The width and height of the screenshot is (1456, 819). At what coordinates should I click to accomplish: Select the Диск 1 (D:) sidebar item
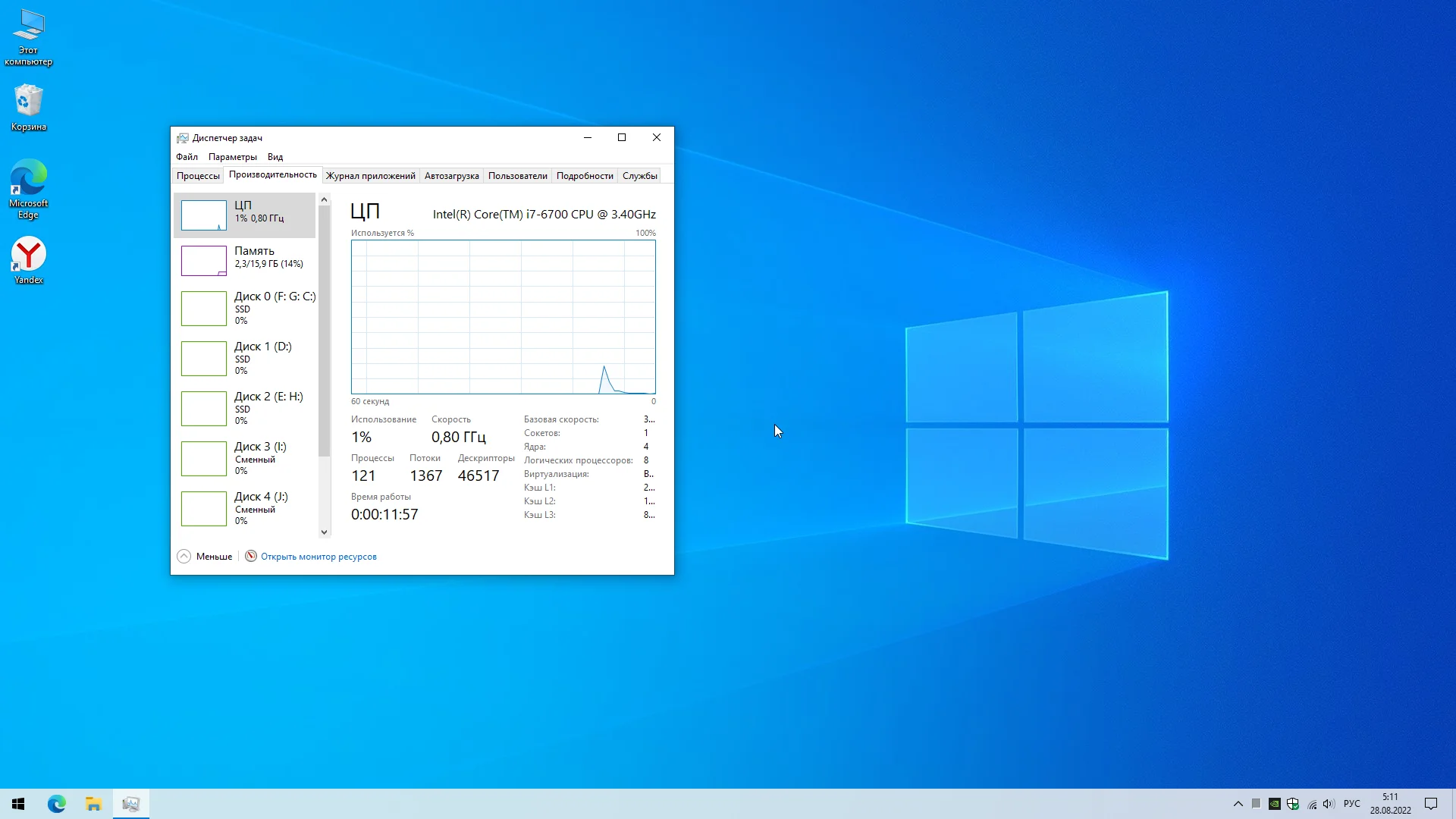pyautogui.click(x=244, y=358)
